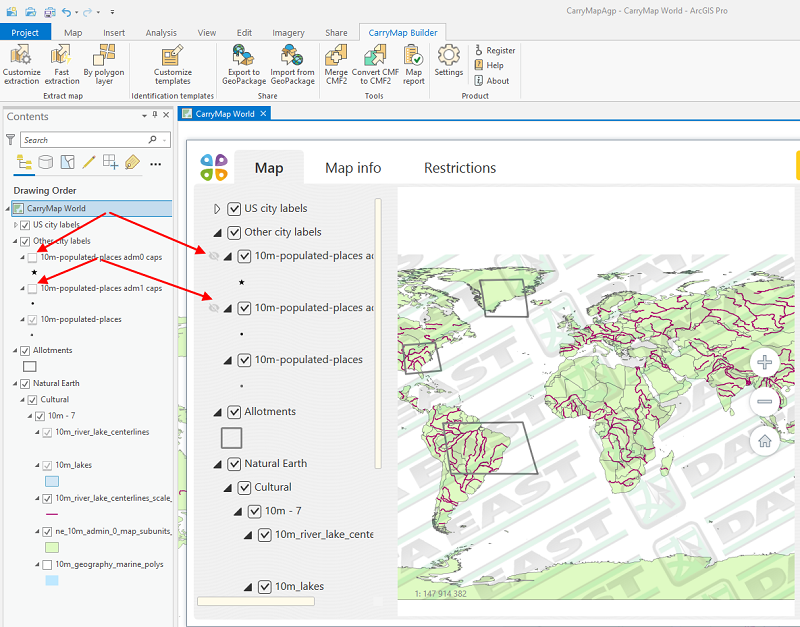Uncheck Other city labels in Map tab
800x627 pixels.
point(234,233)
